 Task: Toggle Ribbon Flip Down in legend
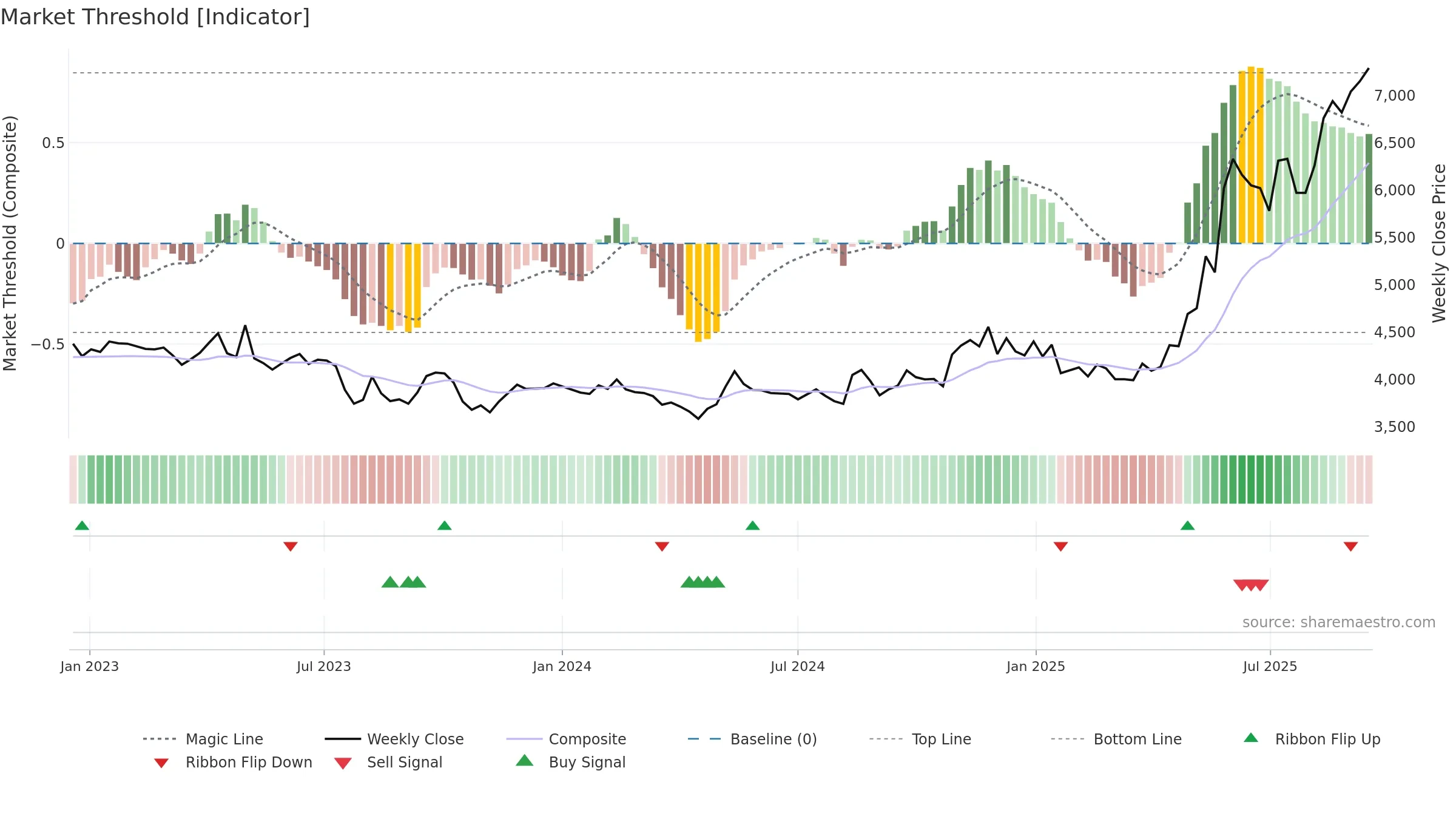coord(233,762)
